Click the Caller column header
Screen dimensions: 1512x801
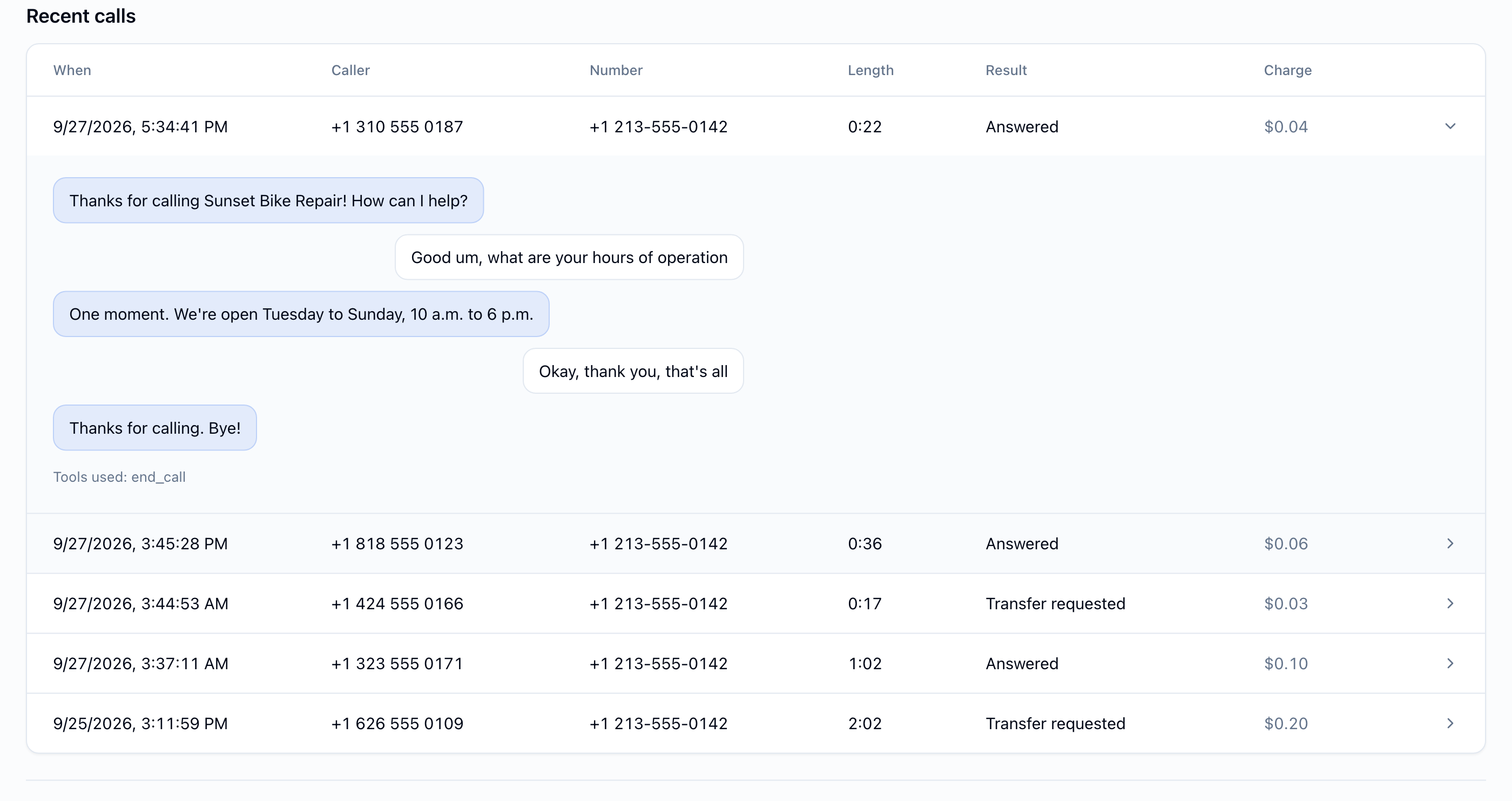pyautogui.click(x=350, y=70)
